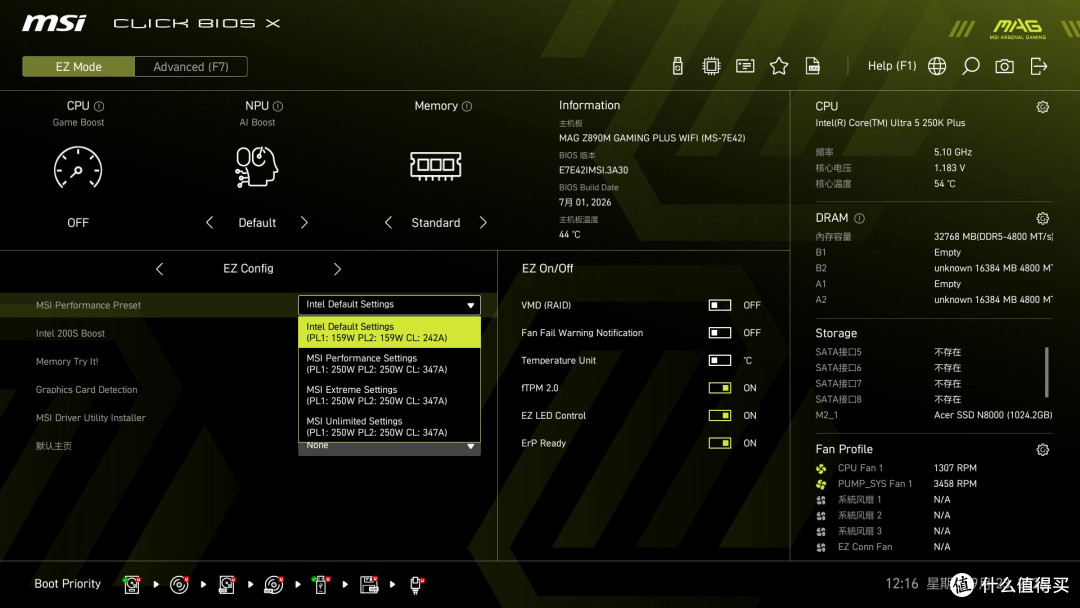The image size is (1080, 608).
Task: Toggle Fan Fail Warning Notification switch
Action: coord(720,333)
